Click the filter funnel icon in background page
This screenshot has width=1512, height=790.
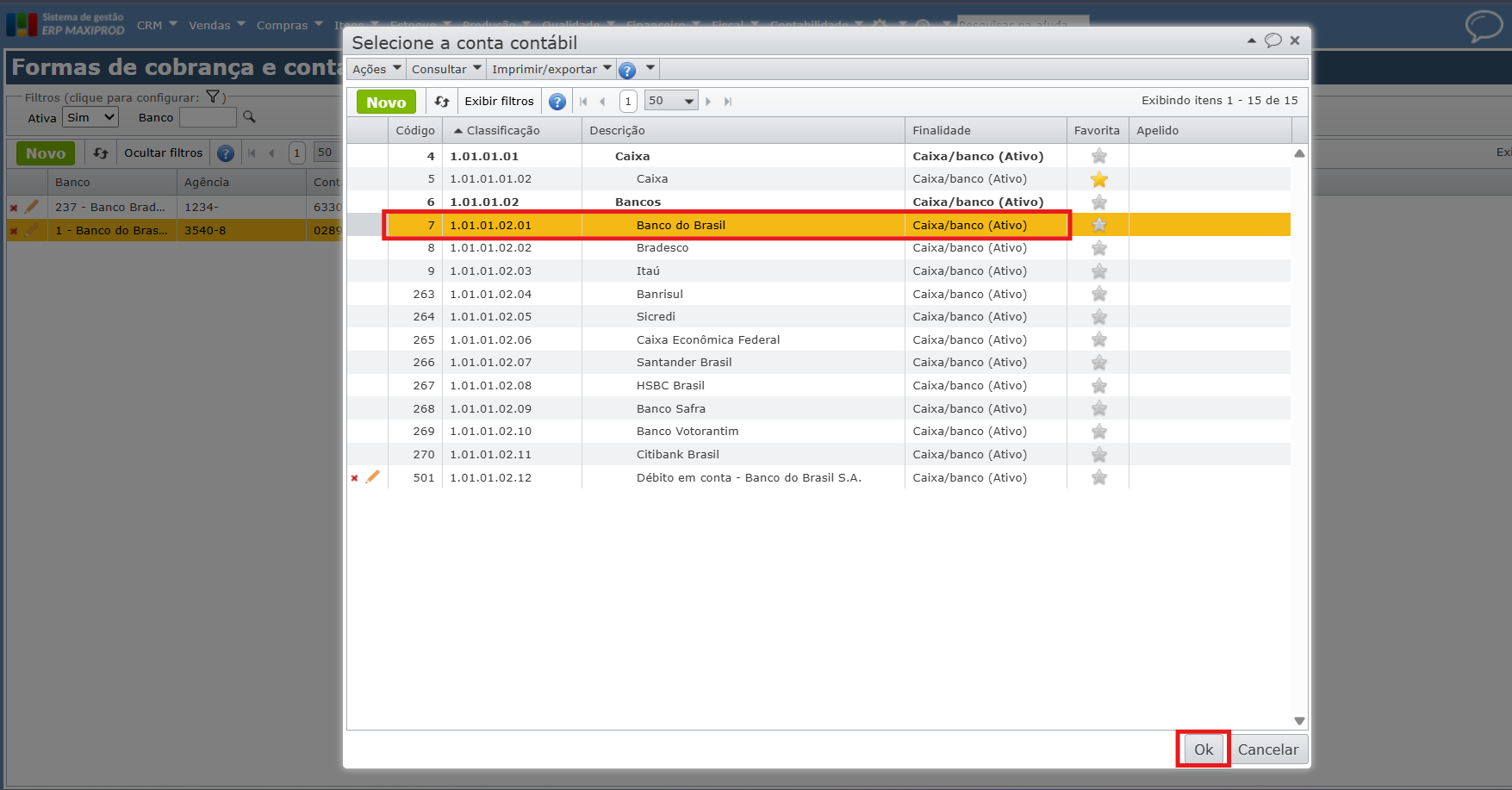[x=213, y=97]
